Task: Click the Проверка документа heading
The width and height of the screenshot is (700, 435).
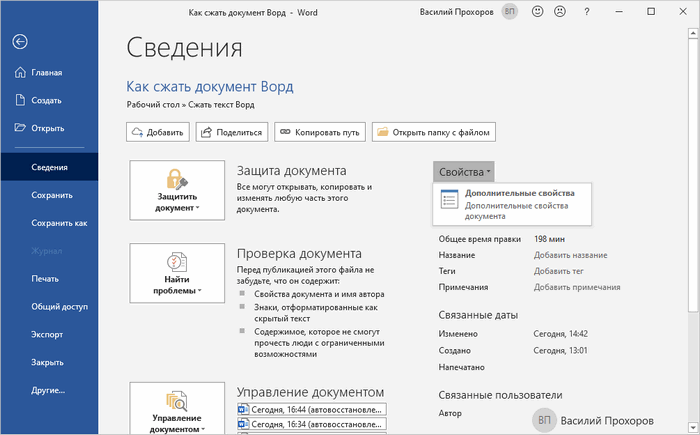Action: 299,254
